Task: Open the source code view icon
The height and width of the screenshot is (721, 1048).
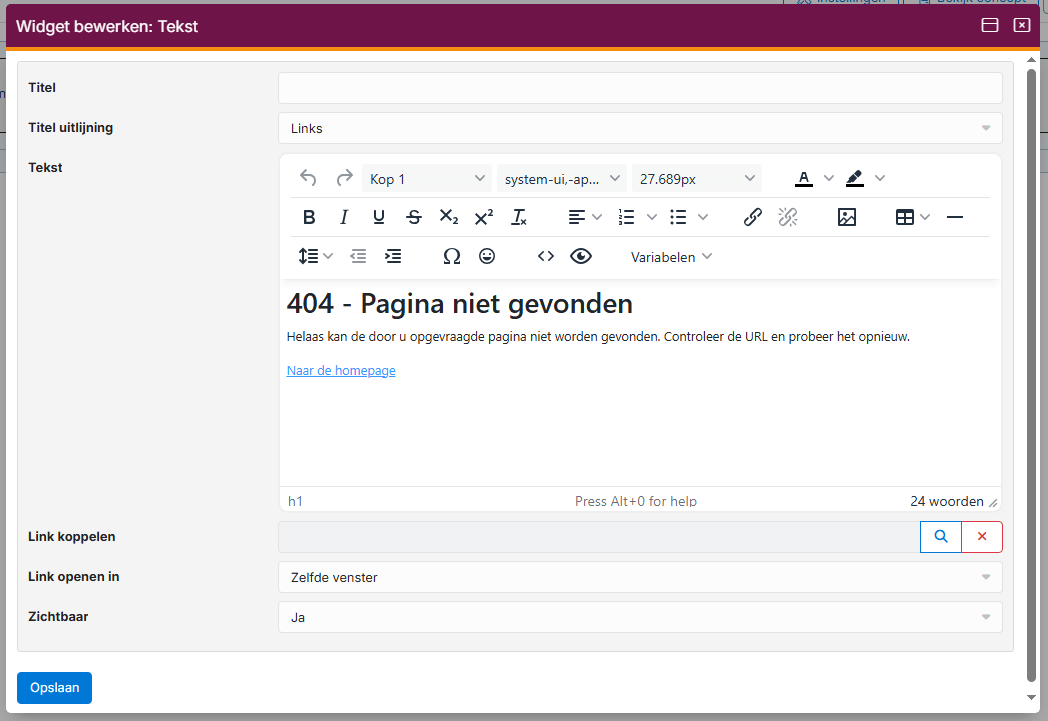Action: click(x=546, y=256)
